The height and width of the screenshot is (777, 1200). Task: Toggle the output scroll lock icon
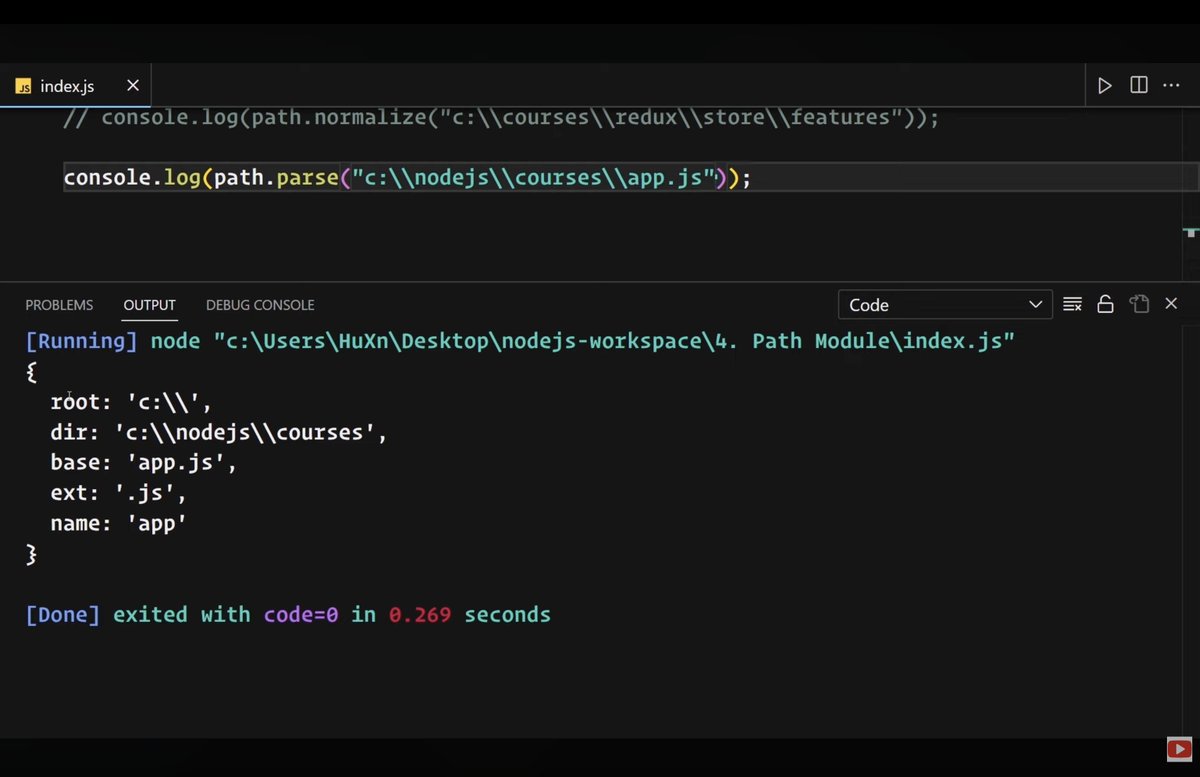(1106, 304)
